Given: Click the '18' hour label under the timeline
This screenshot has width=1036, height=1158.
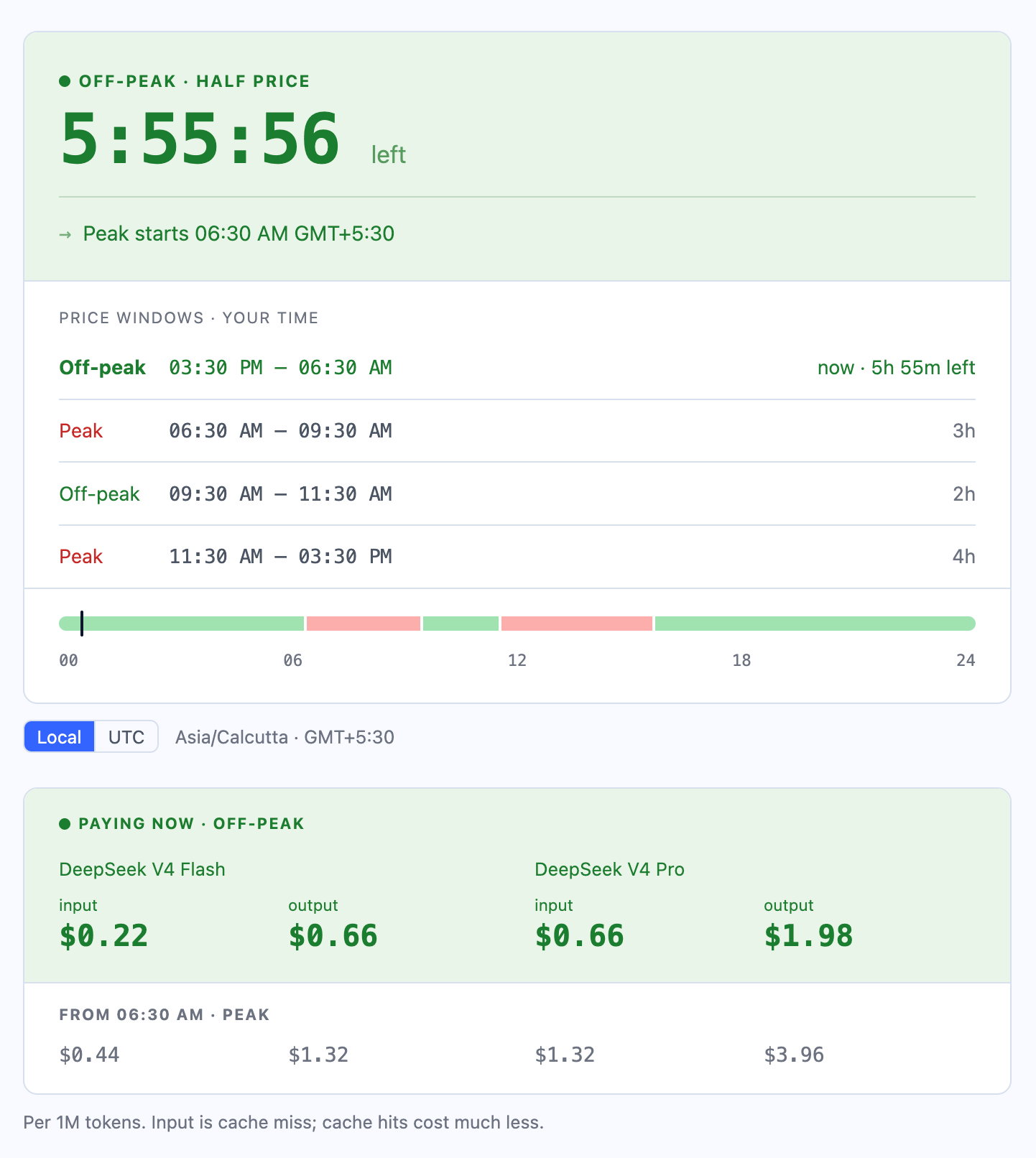Looking at the screenshot, I should tap(741, 660).
